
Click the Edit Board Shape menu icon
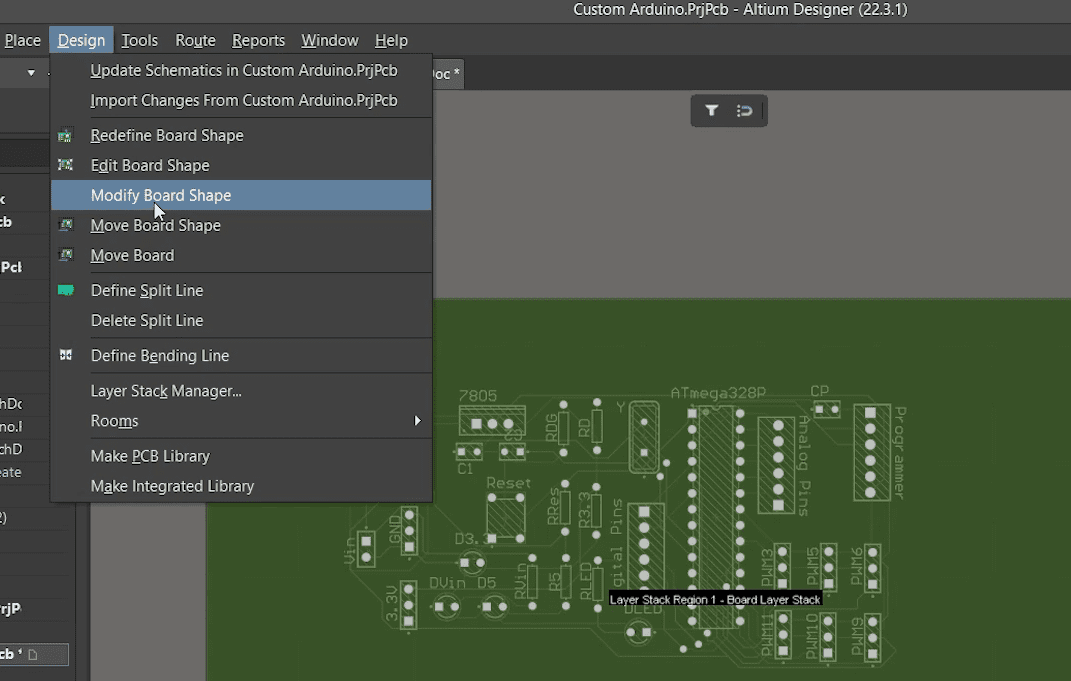(67, 165)
